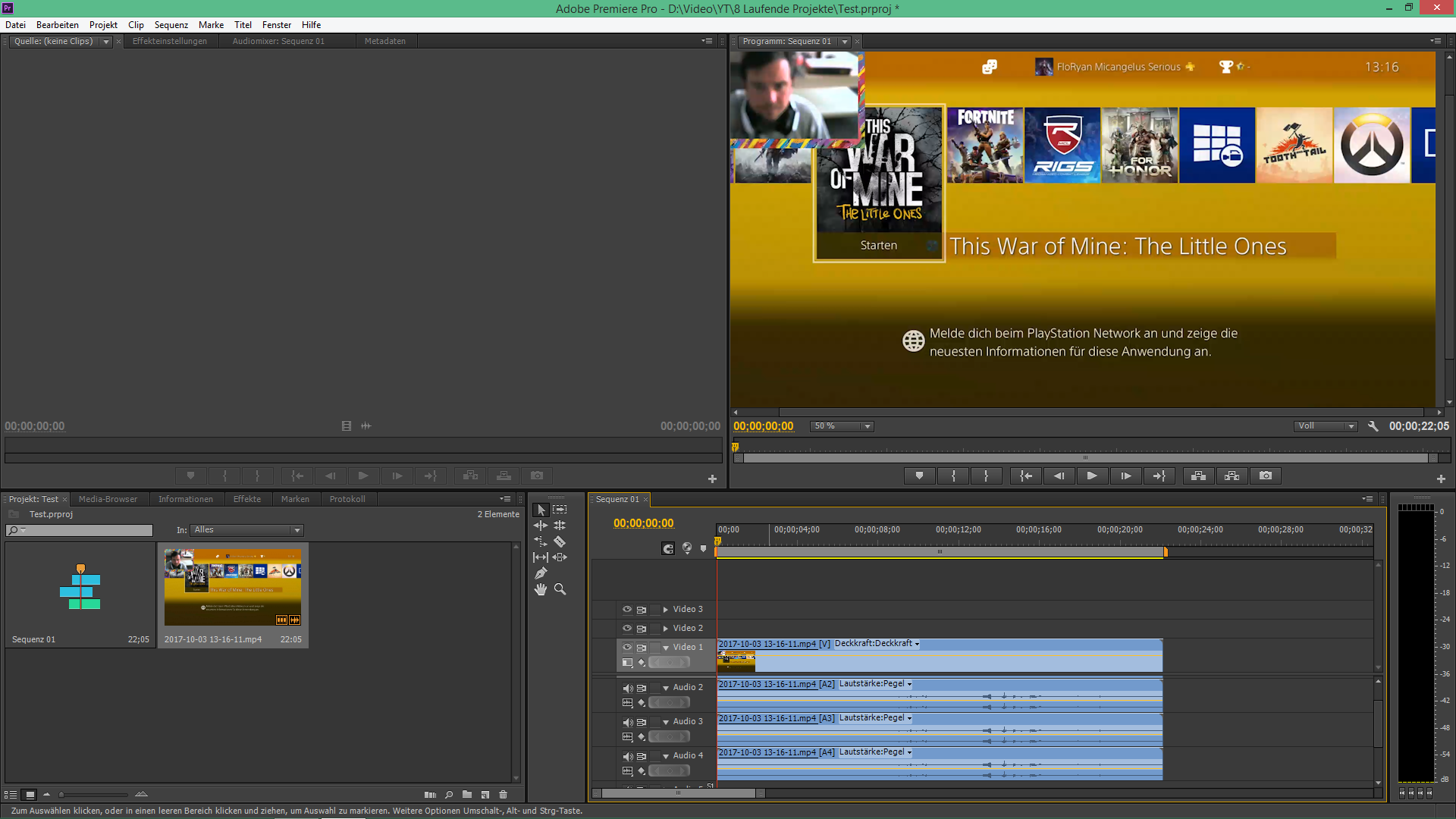Open the Sequenz menu
This screenshot has height=819, width=1456.
pos(171,25)
